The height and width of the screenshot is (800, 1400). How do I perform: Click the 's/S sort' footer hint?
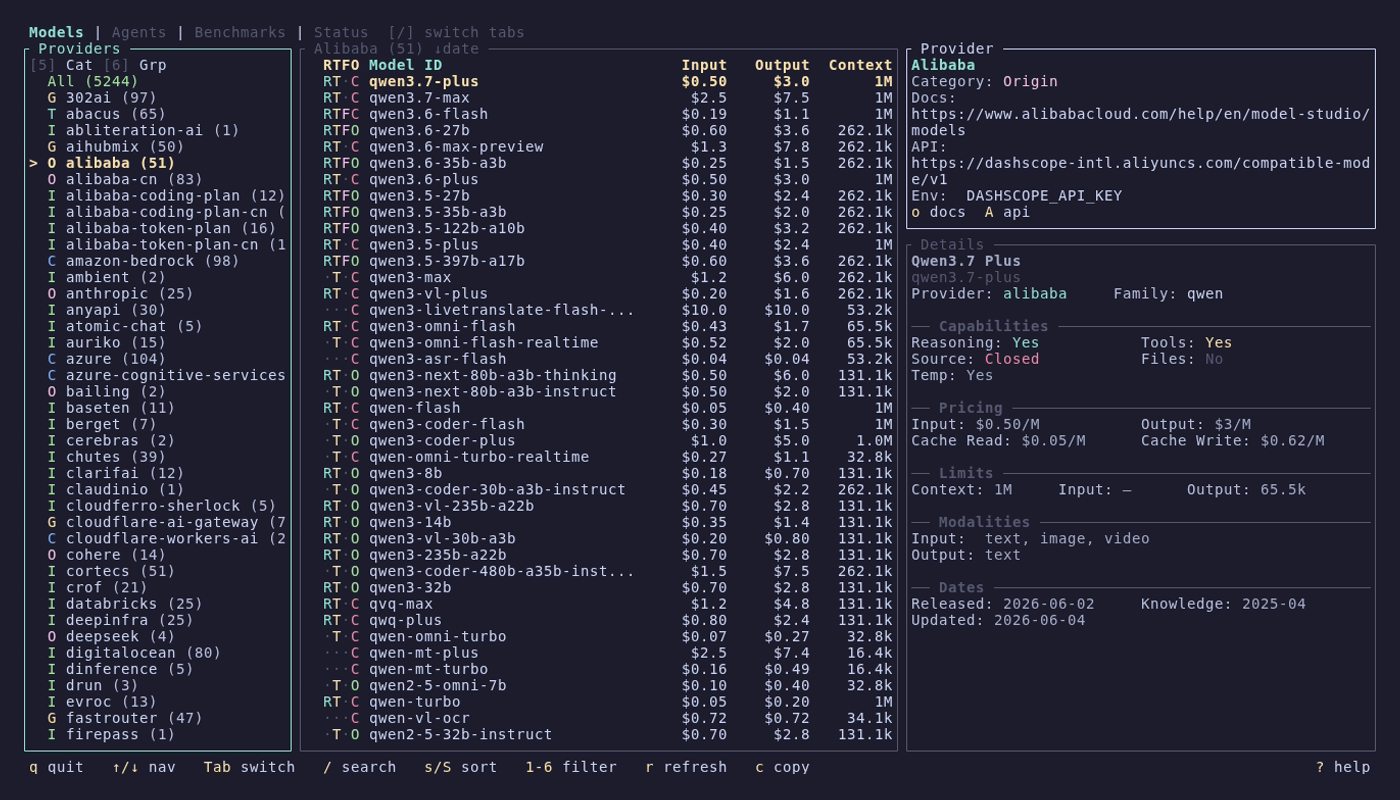460,767
